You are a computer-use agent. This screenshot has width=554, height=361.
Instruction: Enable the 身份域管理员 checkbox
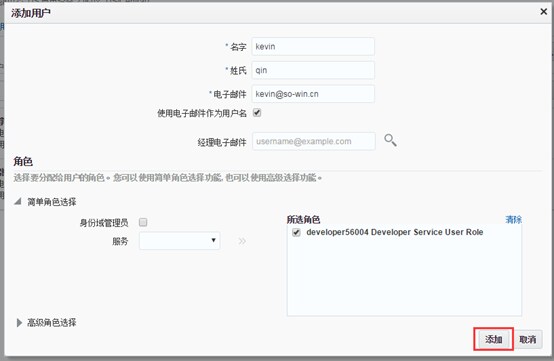(143, 222)
